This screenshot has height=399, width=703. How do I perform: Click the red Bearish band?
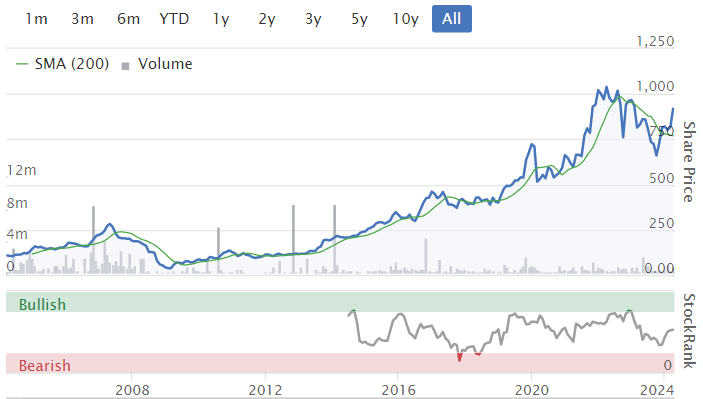pyautogui.click(x=340, y=363)
